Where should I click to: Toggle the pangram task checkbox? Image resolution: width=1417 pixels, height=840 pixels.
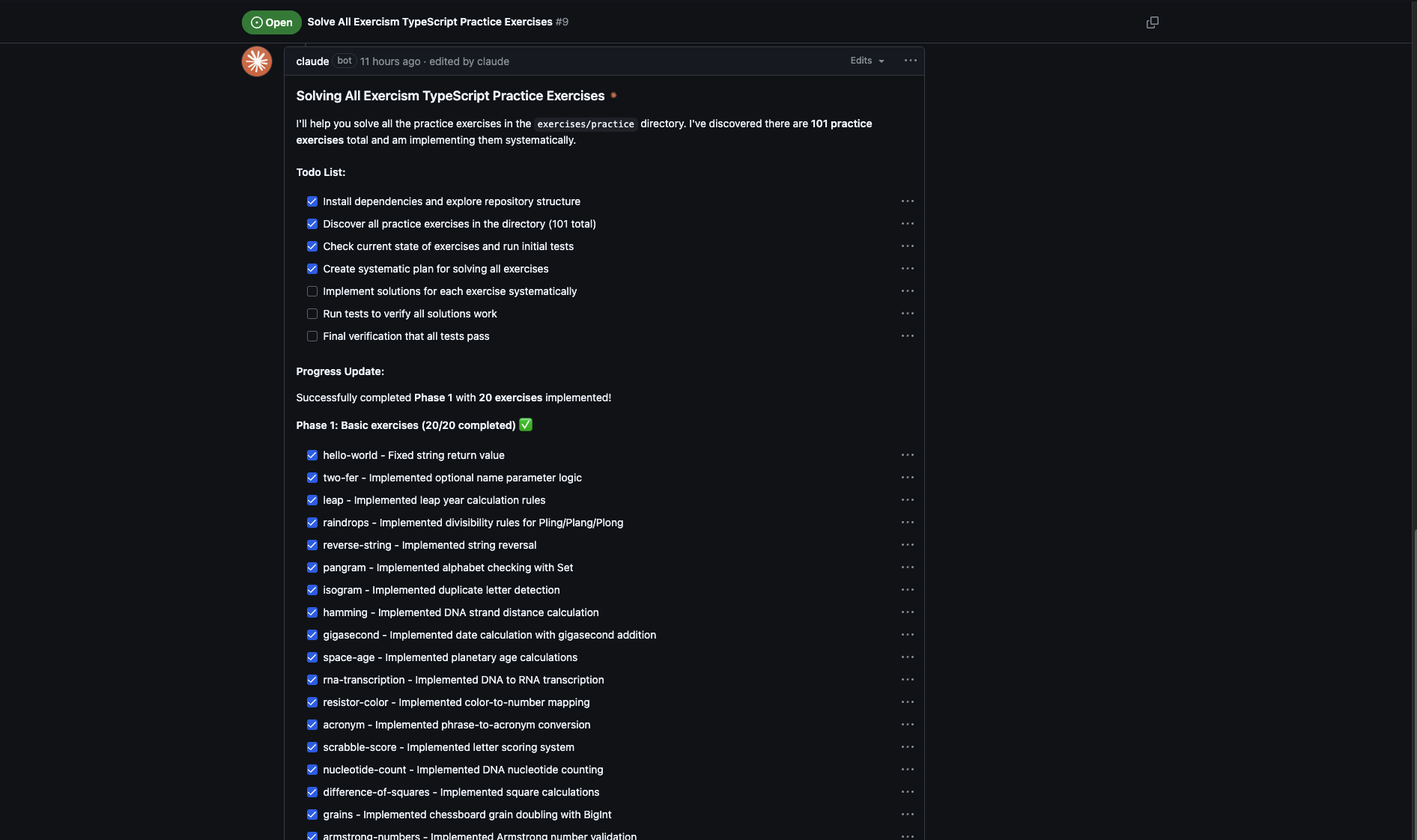tap(312, 567)
